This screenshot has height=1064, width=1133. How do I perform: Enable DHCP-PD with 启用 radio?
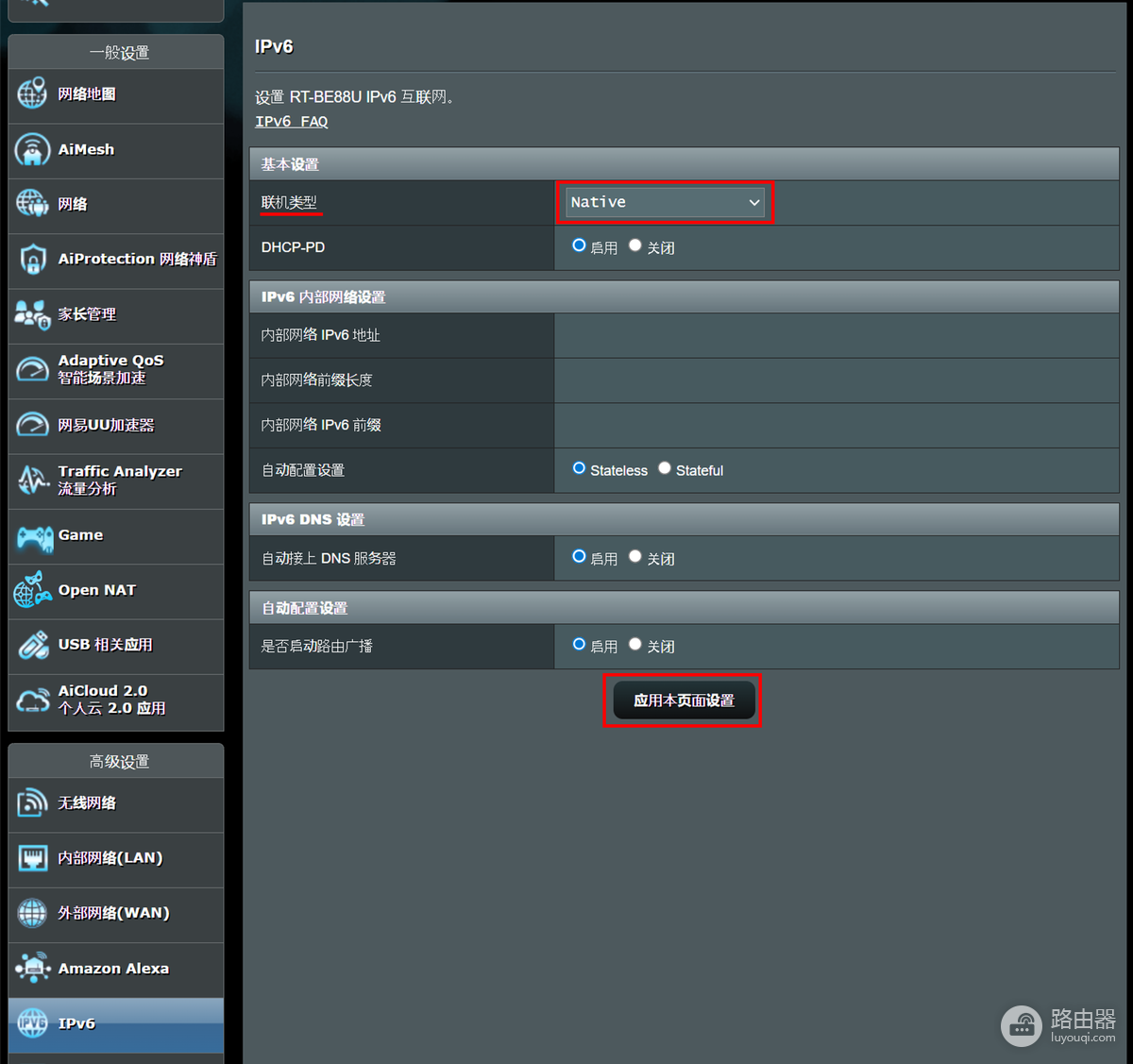tap(579, 245)
